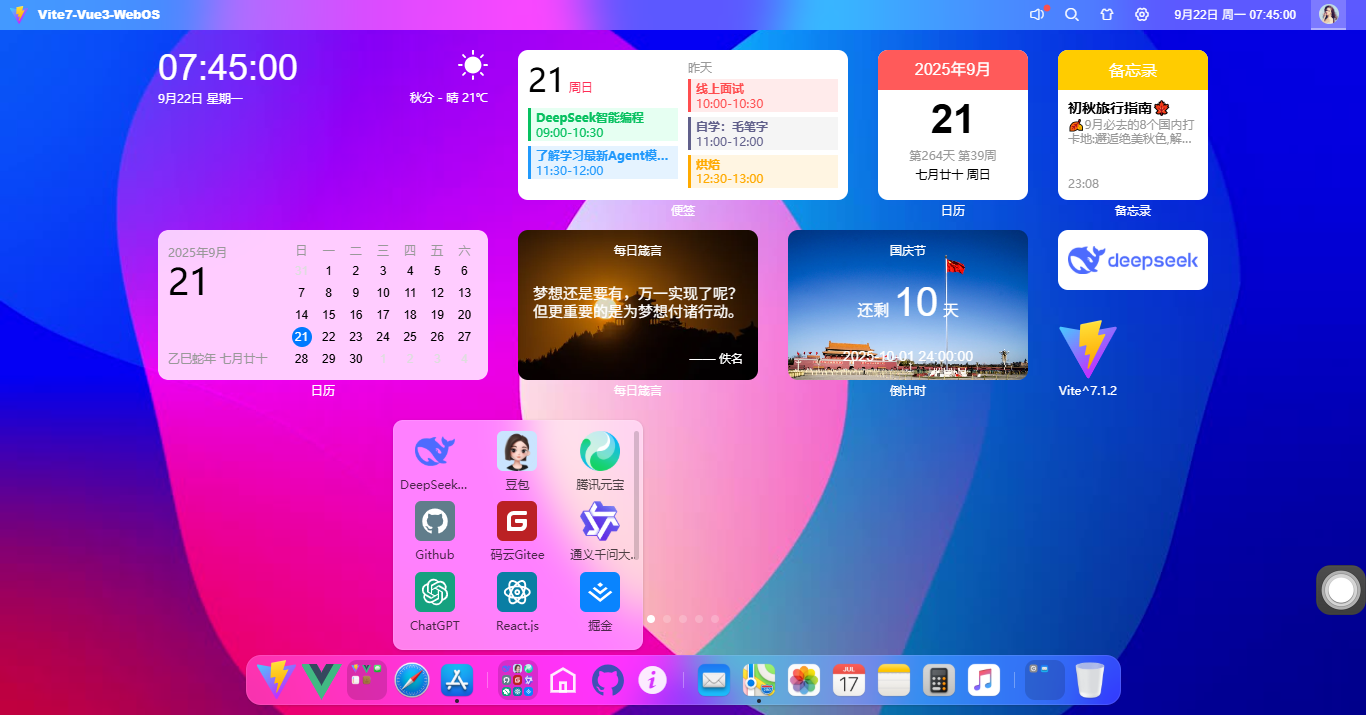The image size is (1366, 715).
Task: Switch launcher page using second pagination dot
Action: [666, 619]
